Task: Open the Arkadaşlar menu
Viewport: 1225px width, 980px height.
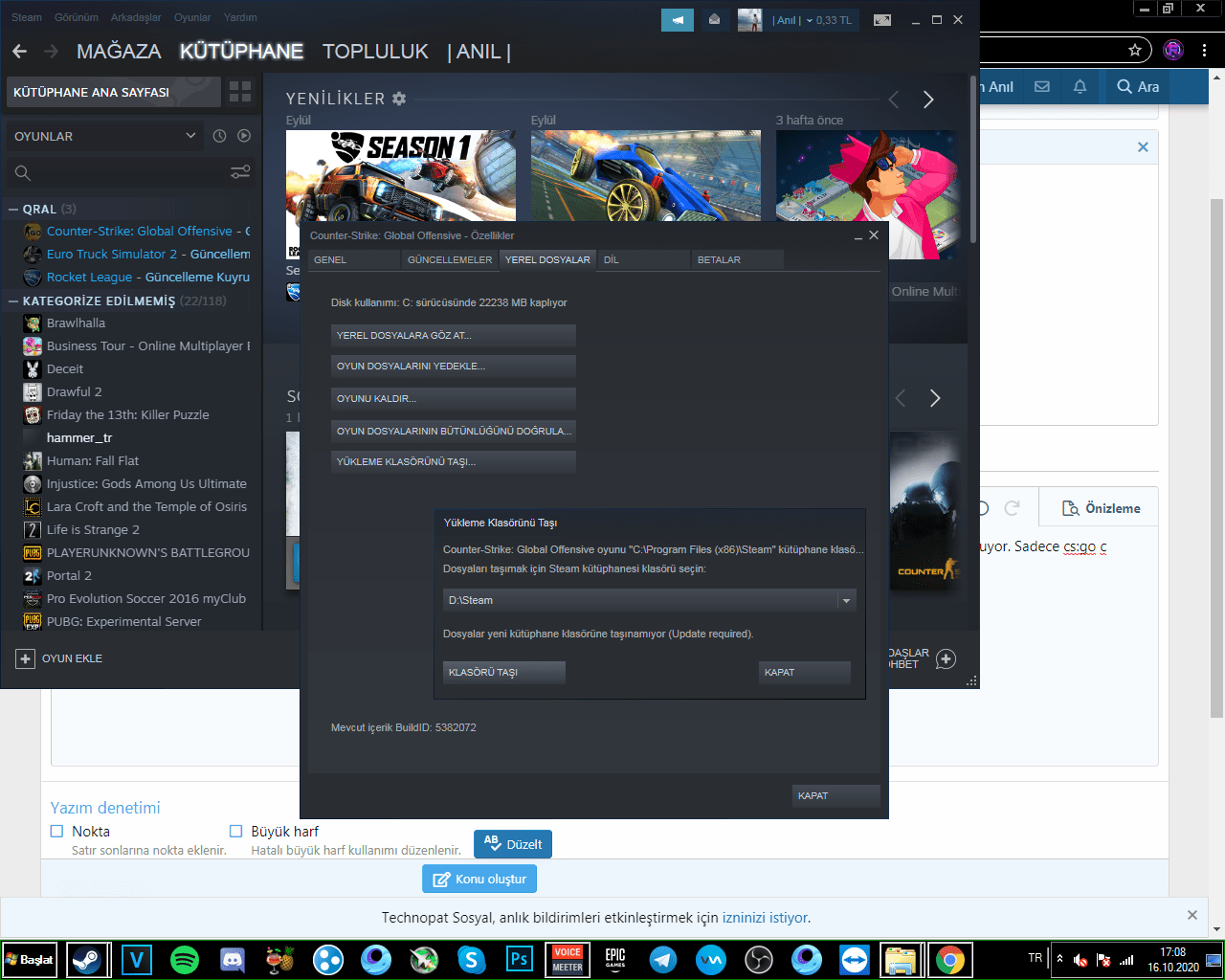Action: (x=136, y=17)
